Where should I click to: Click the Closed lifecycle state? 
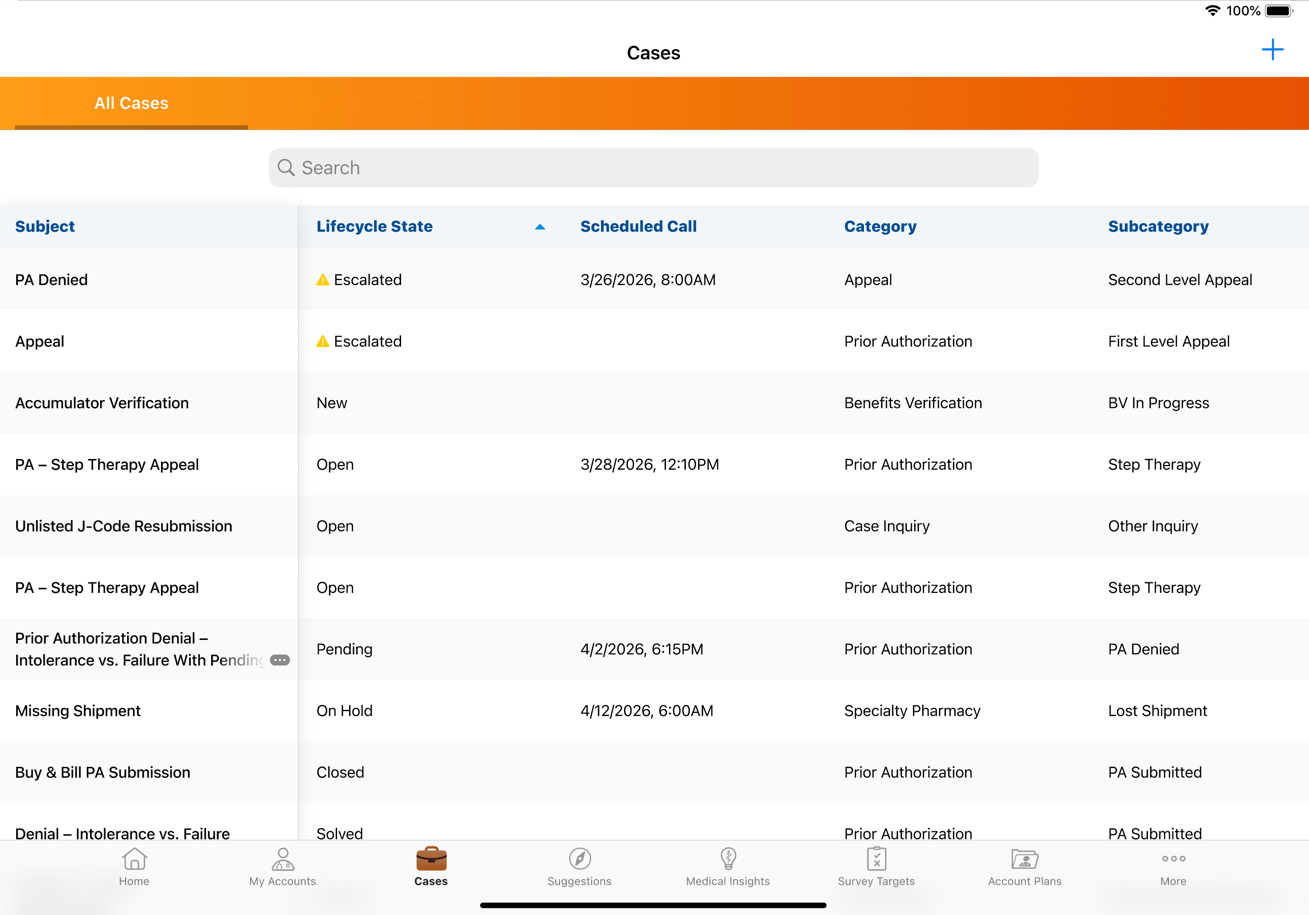click(x=340, y=773)
